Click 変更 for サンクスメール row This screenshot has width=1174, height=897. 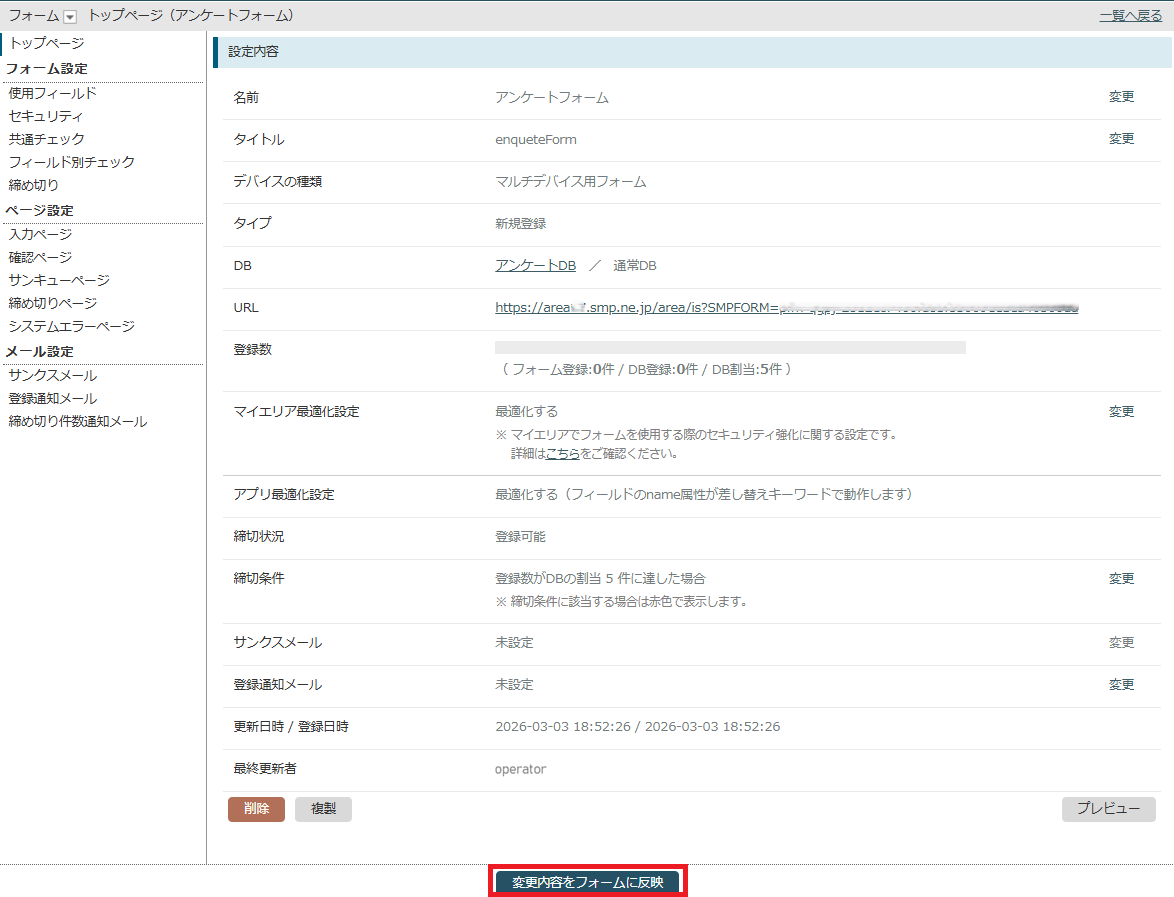[x=1121, y=643]
